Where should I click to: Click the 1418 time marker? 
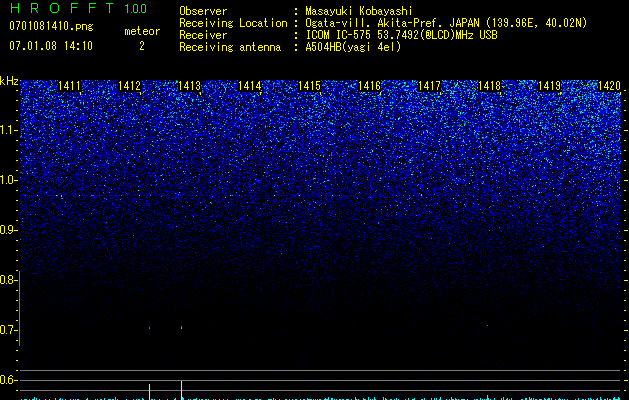tap(489, 85)
